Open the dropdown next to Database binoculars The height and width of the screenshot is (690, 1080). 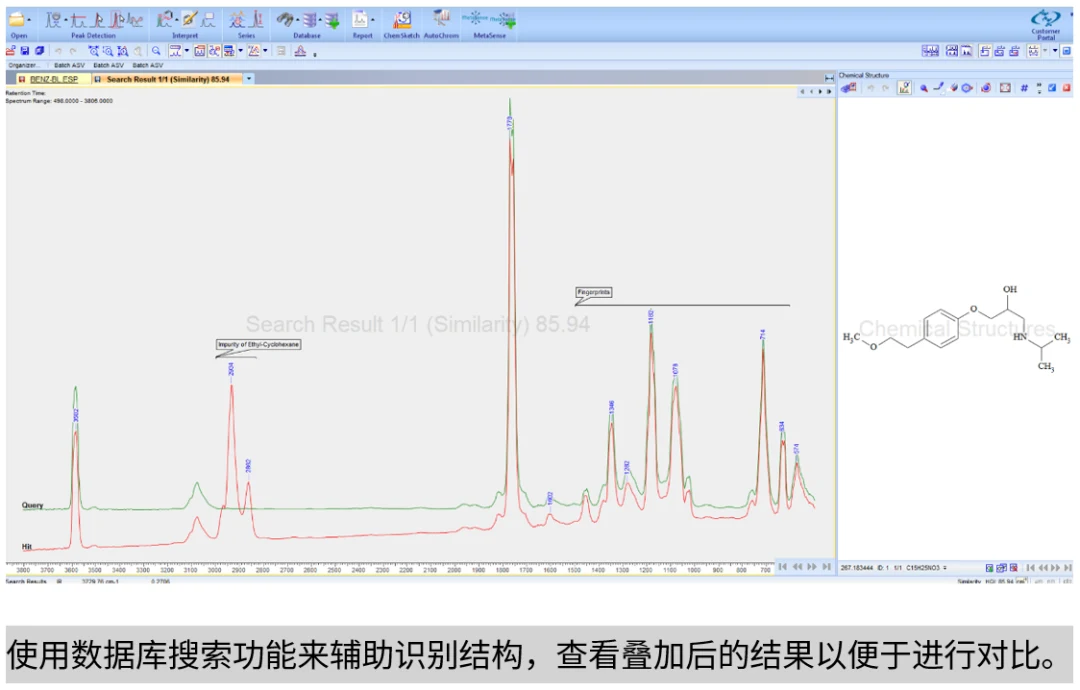(297, 20)
